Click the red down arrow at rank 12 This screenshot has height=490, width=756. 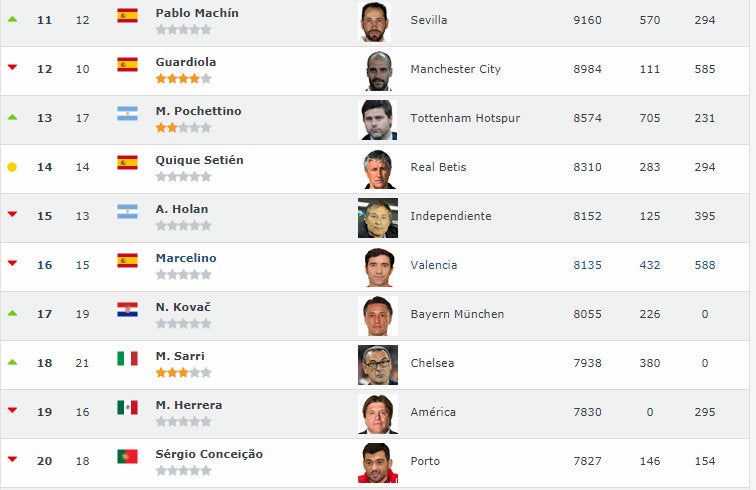point(12,68)
